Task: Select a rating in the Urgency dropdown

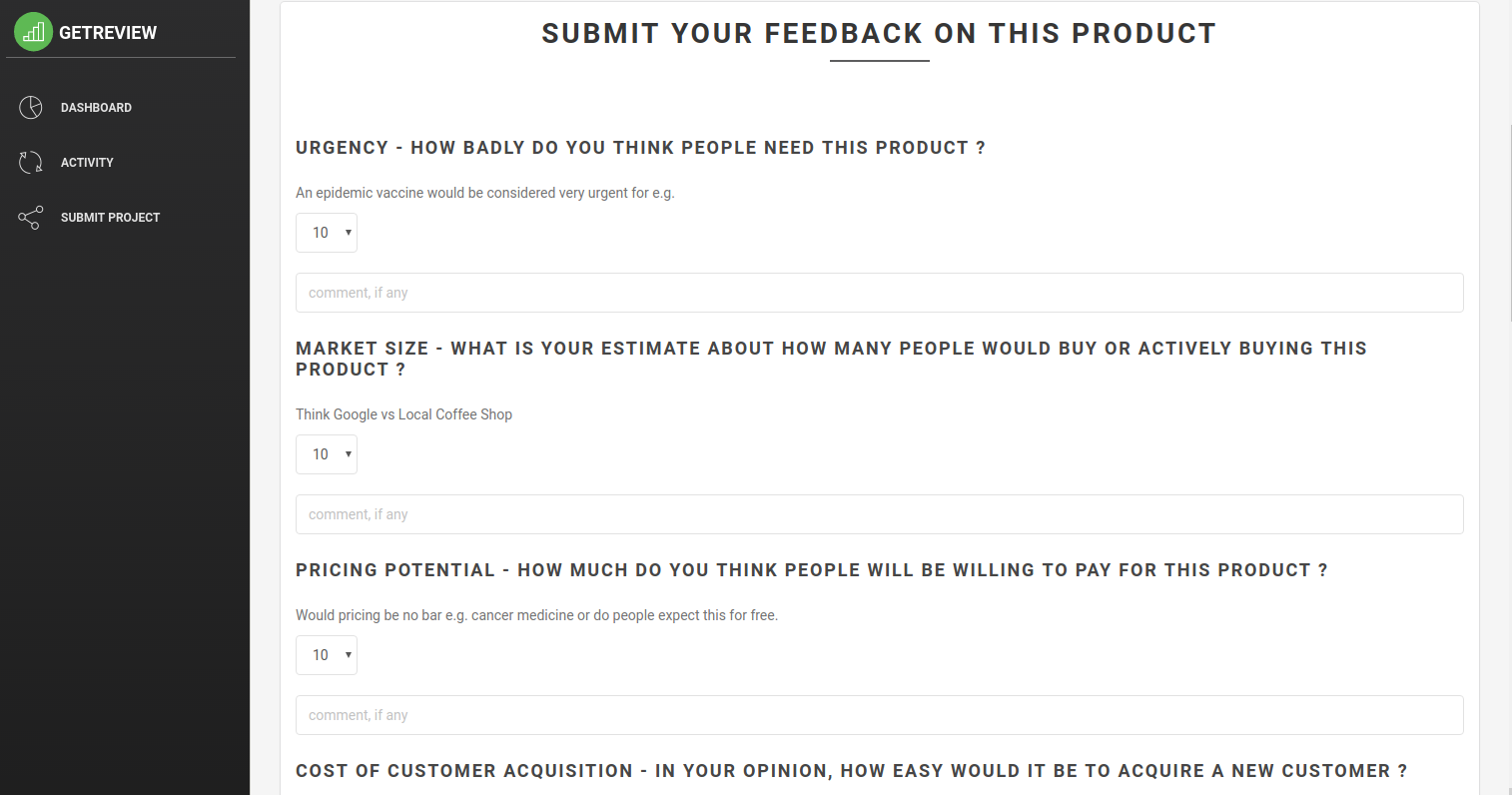Action: (x=326, y=232)
